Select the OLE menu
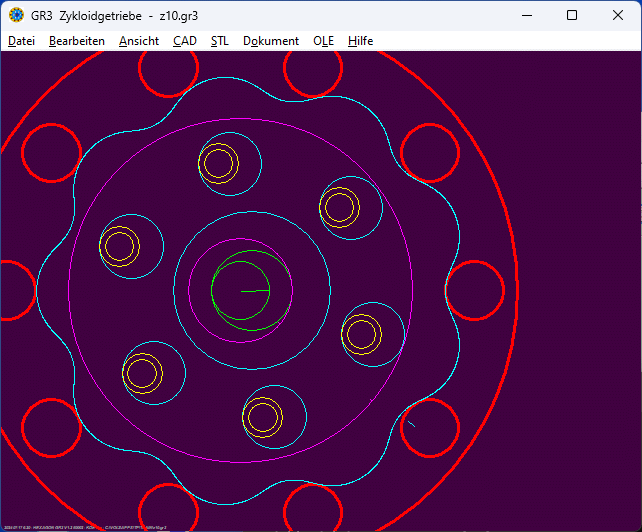The width and height of the screenshot is (642, 532). [x=324, y=41]
